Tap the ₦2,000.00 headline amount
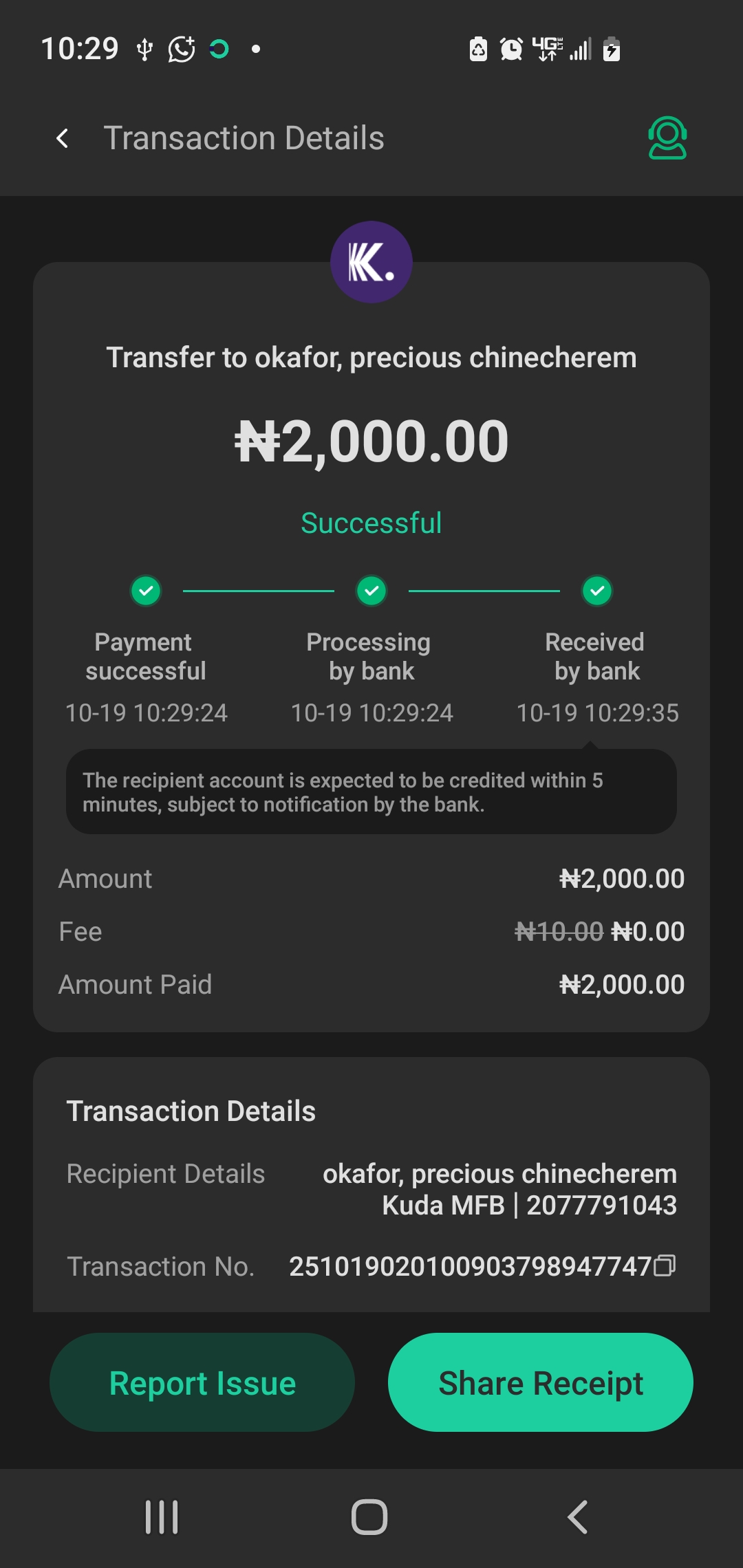The height and width of the screenshot is (1568, 743). point(371,442)
